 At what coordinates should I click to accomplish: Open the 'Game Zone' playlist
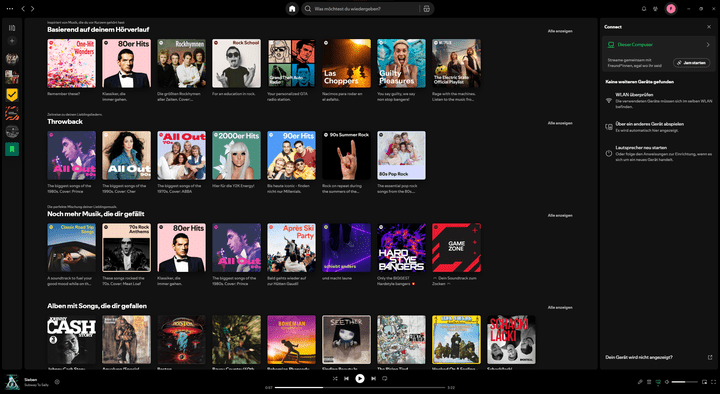(456, 248)
